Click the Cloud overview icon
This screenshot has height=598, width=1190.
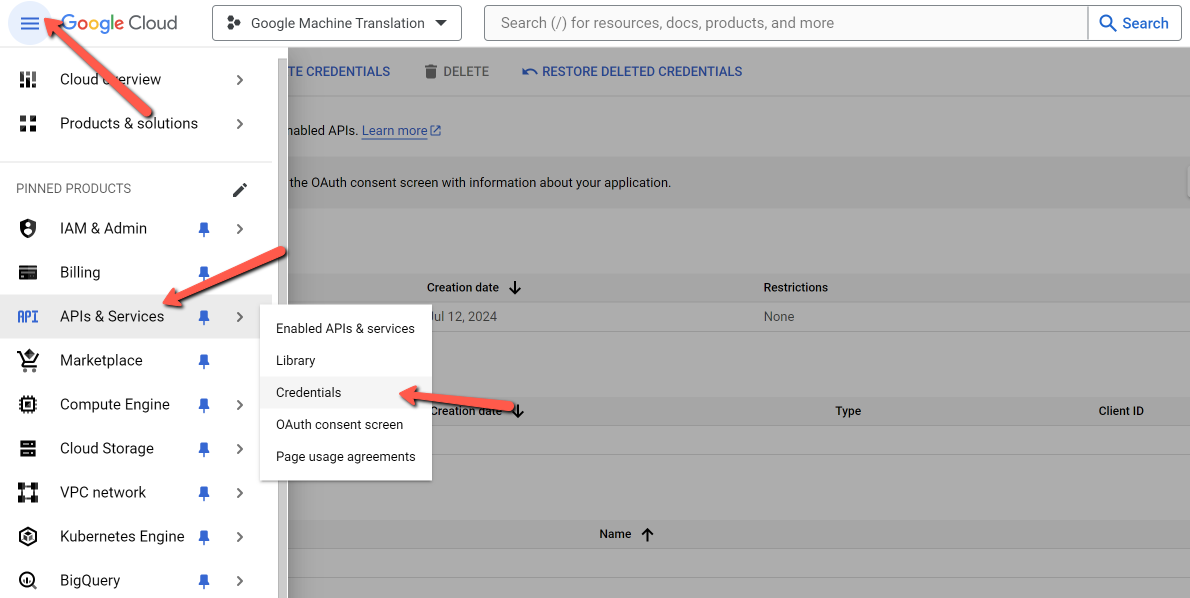coord(28,80)
